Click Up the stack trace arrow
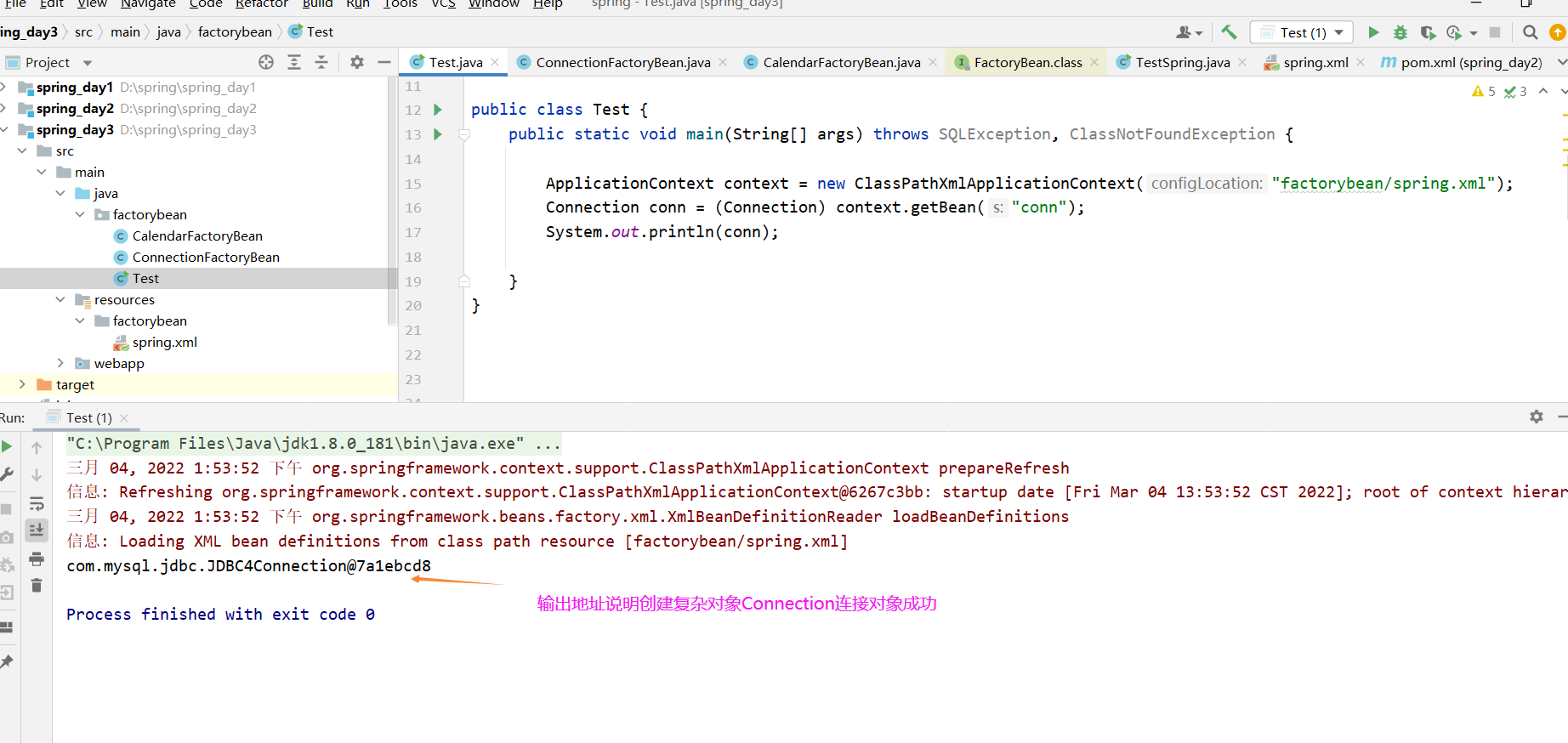Viewport: 1568px width, 743px height. pyautogui.click(x=37, y=447)
